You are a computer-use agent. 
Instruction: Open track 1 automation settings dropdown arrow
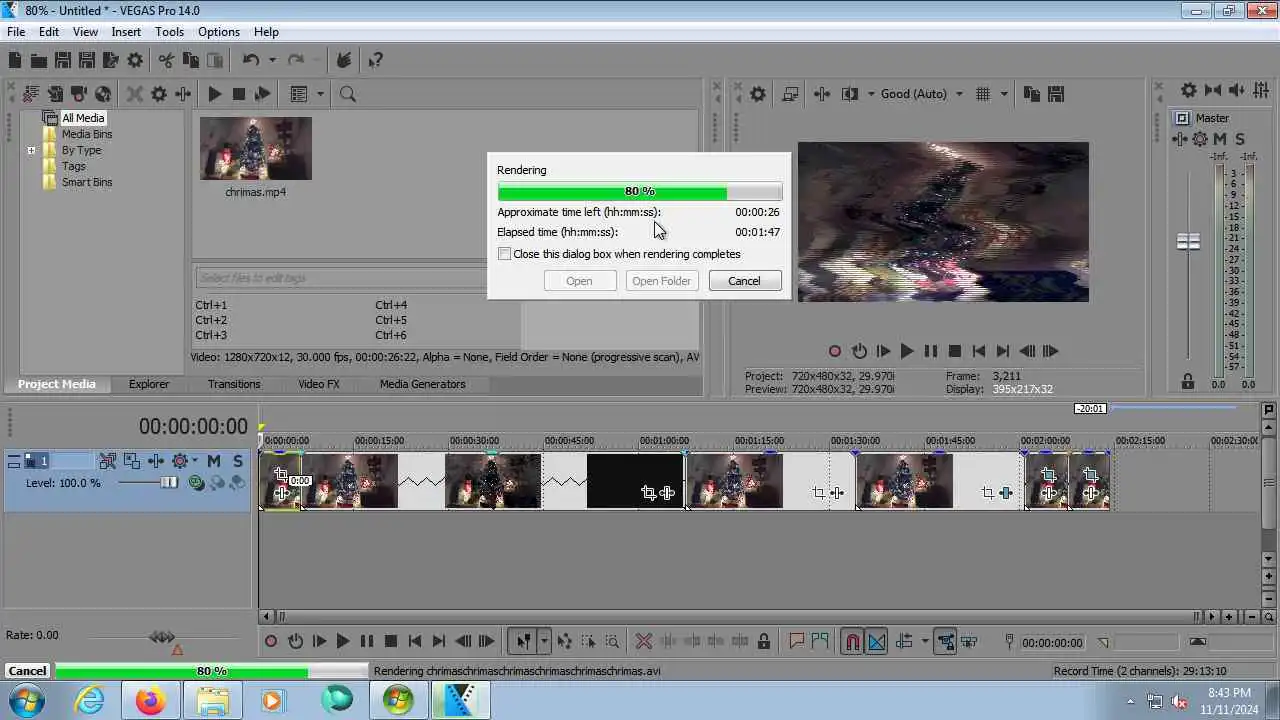194,461
